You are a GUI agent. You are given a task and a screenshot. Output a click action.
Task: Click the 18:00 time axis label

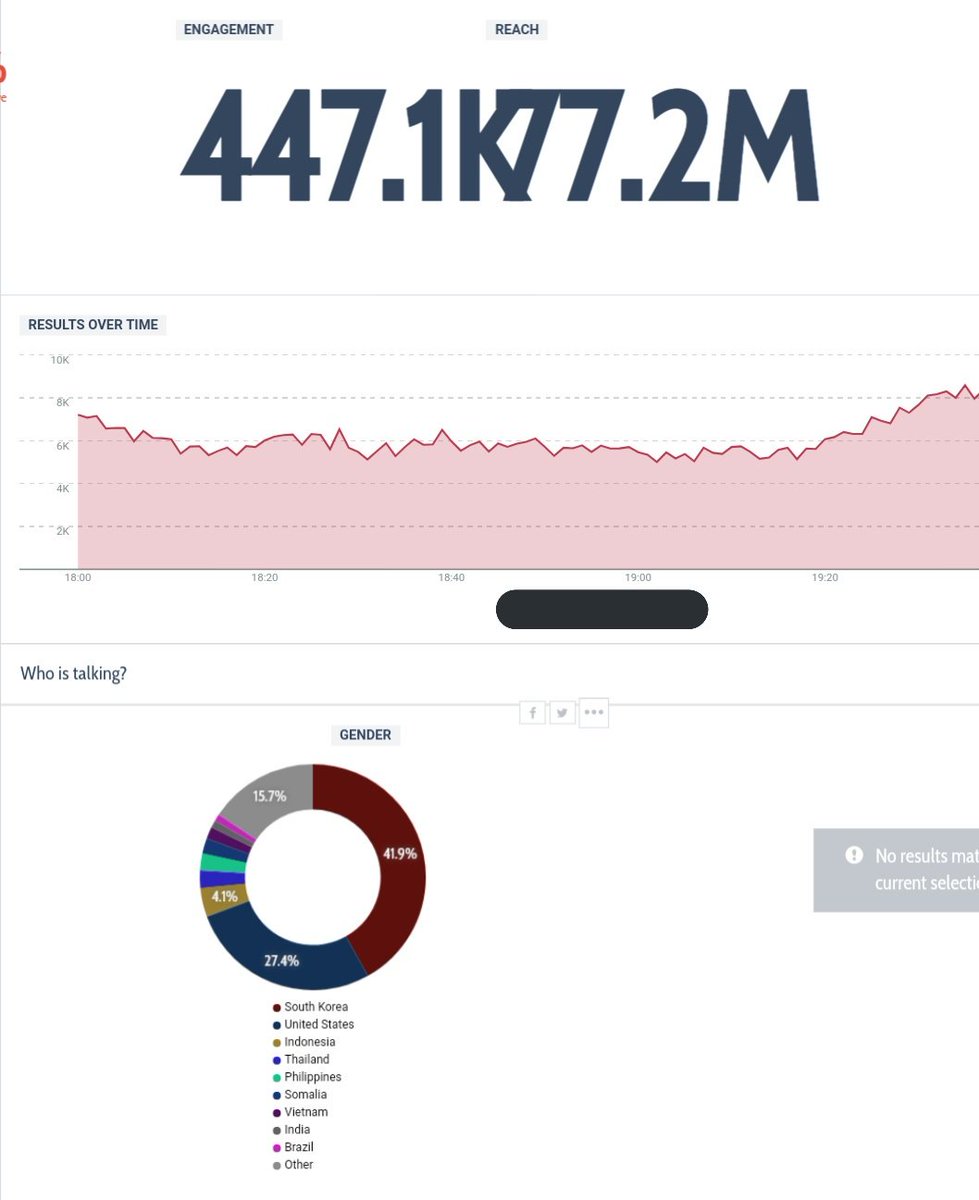78,578
